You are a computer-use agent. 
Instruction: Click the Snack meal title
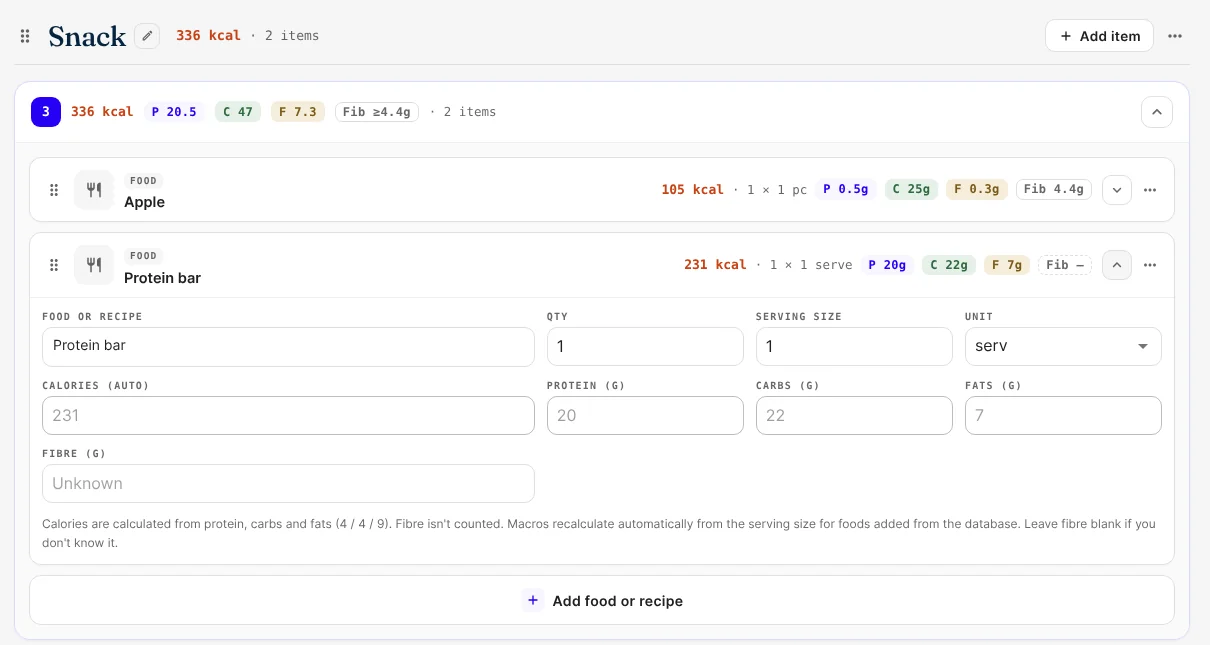pyautogui.click(x=87, y=36)
